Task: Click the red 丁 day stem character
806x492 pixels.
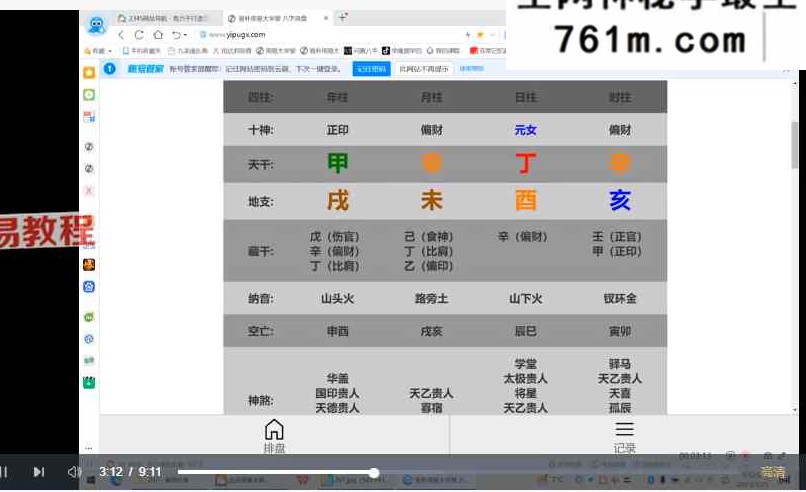Action: pyautogui.click(x=526, y=163)
